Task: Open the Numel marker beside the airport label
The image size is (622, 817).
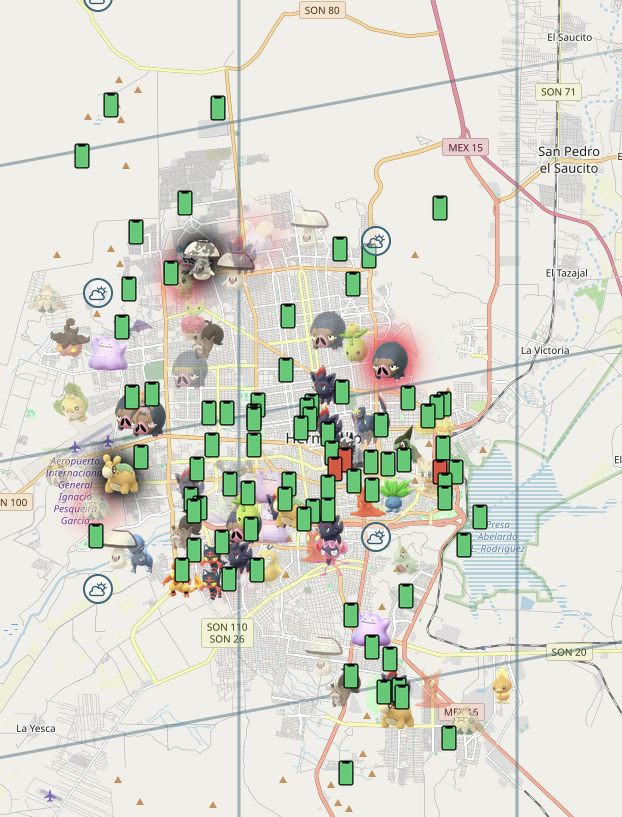Action: coord(120,473)
